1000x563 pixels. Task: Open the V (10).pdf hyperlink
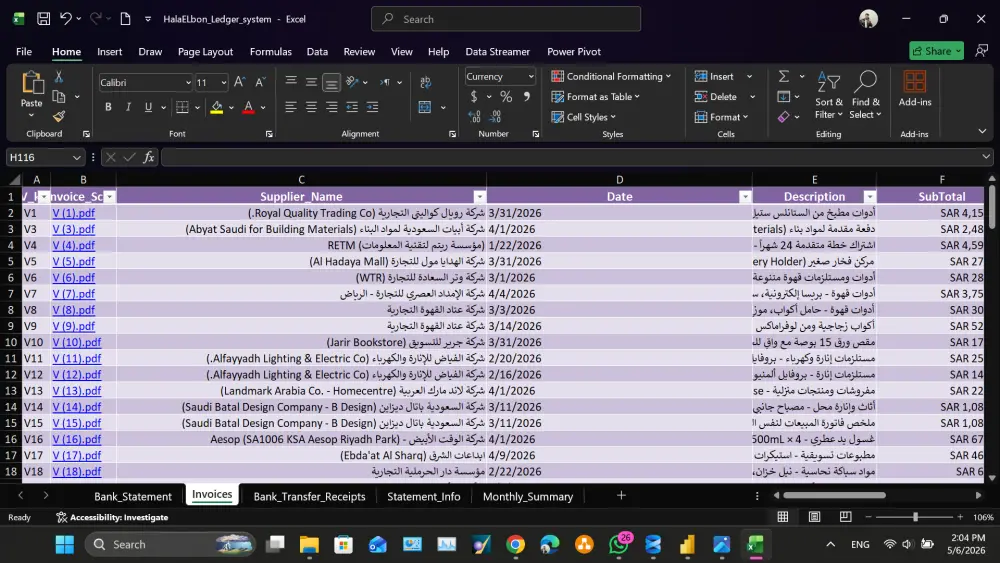pos(77,342)
